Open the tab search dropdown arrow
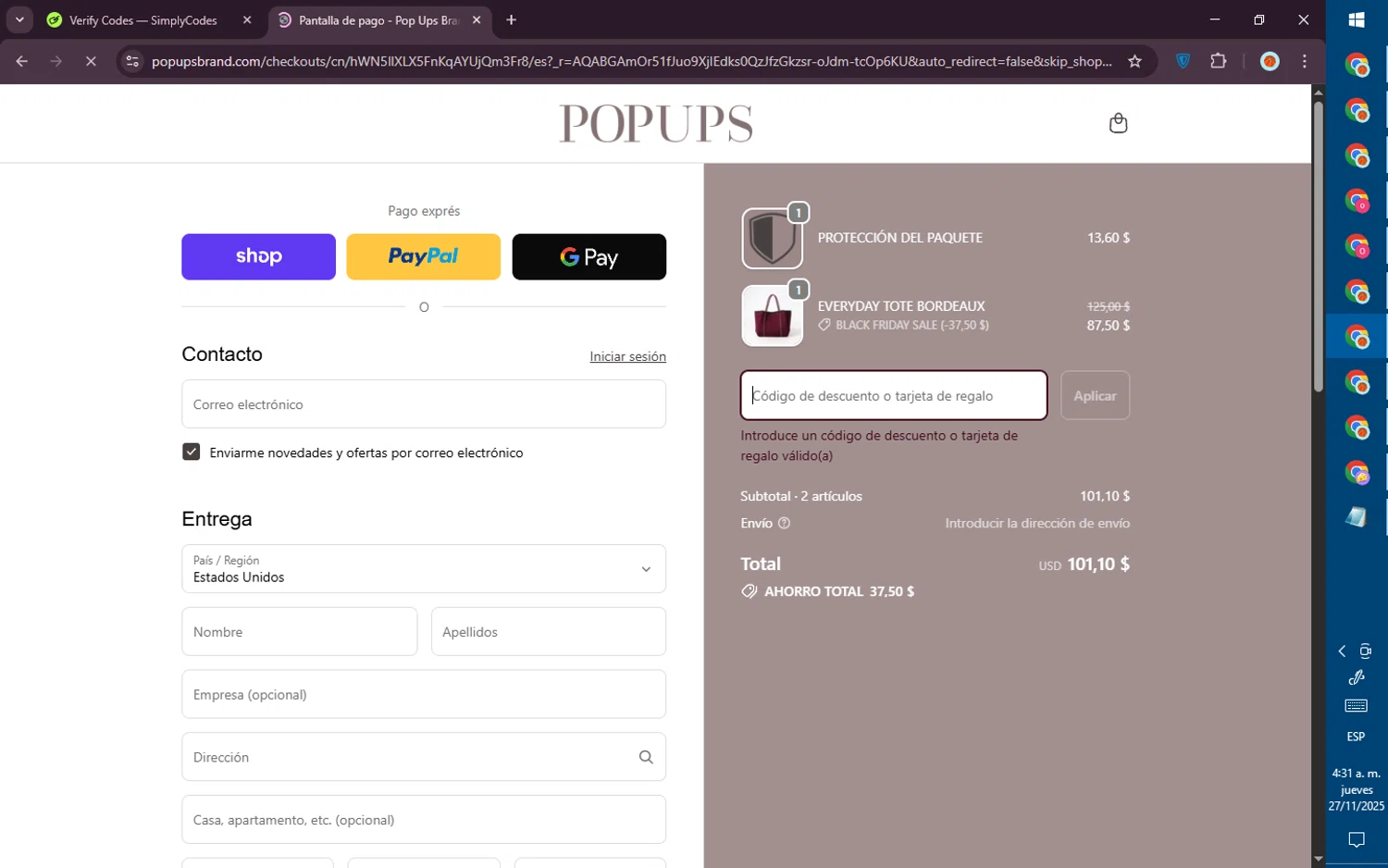Screen dimensions: 1388x868 coord(19,19)
